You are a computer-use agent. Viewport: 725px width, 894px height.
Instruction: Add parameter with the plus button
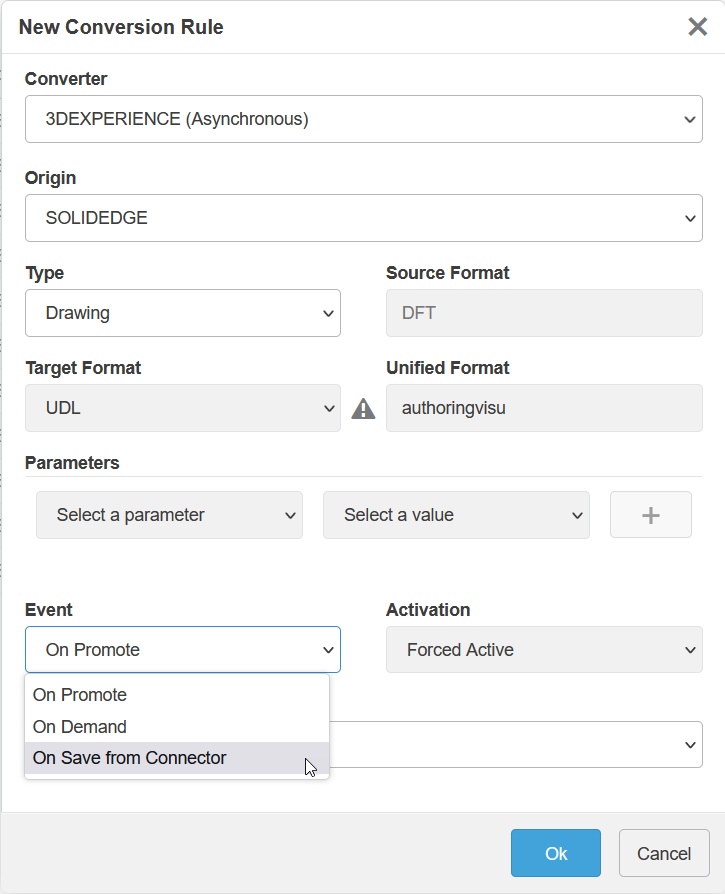pyautogui.click(x=651, y=515)
